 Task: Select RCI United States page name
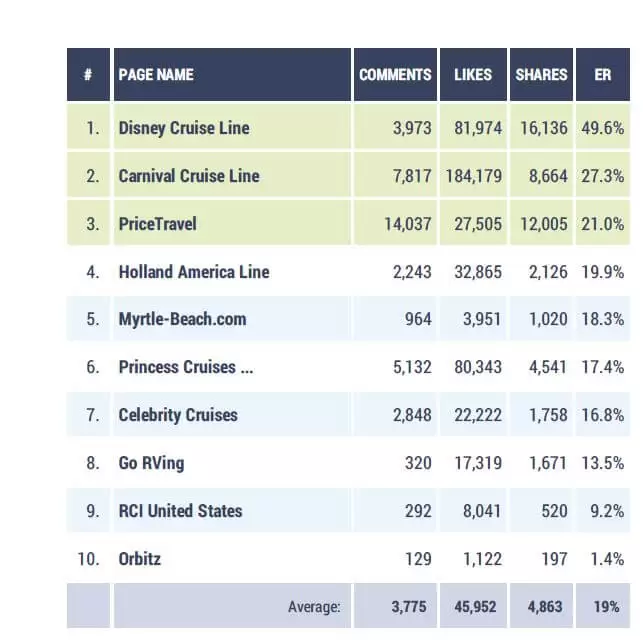(180, 511)
